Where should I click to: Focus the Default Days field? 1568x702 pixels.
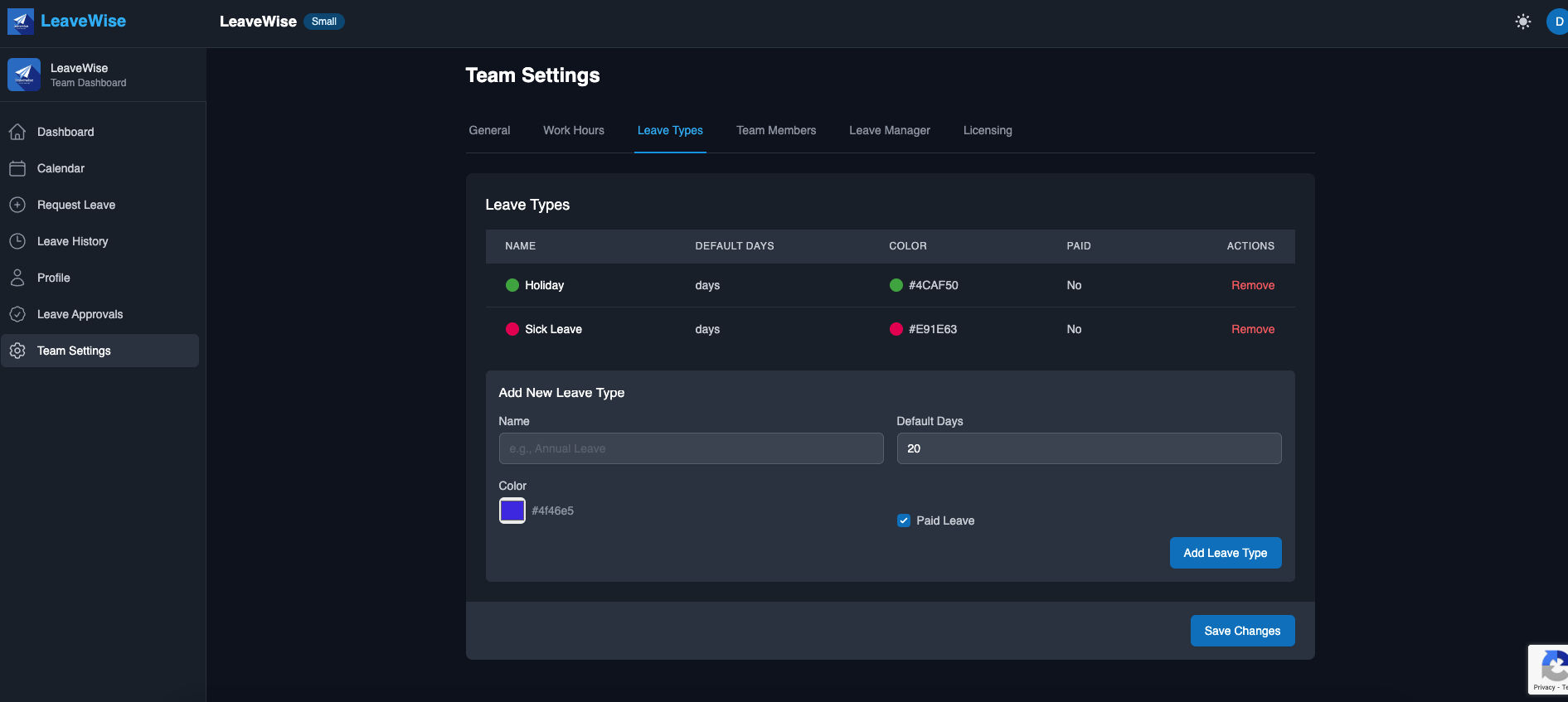[x=1089, y=448]
